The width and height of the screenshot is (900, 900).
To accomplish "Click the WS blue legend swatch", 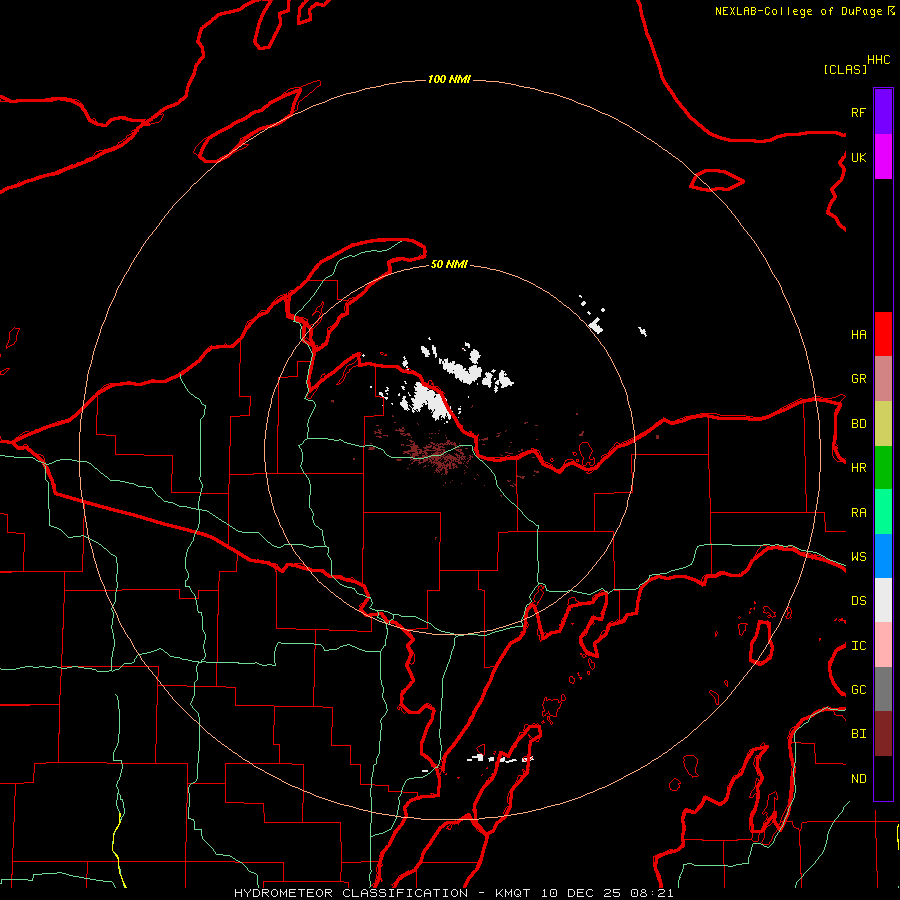I will 883,556.
